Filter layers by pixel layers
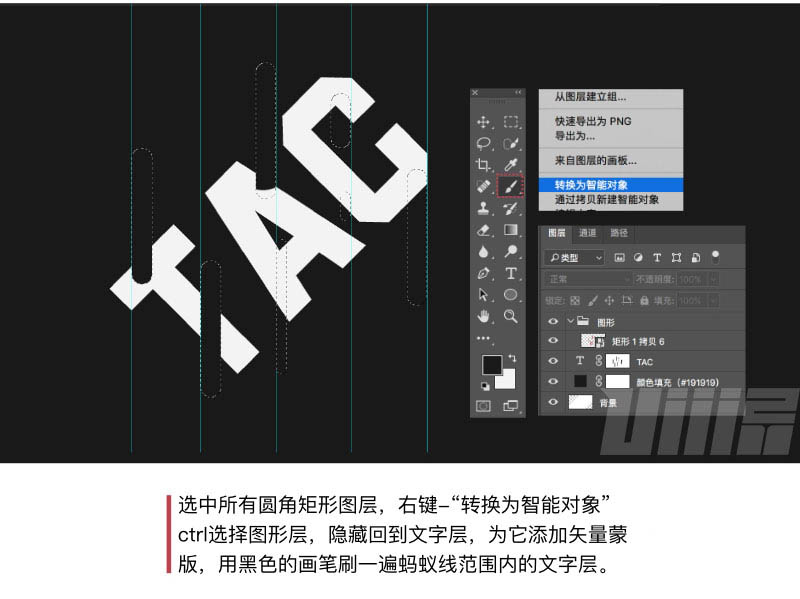Screen dimensions: 800x599 tap(619, 258)
